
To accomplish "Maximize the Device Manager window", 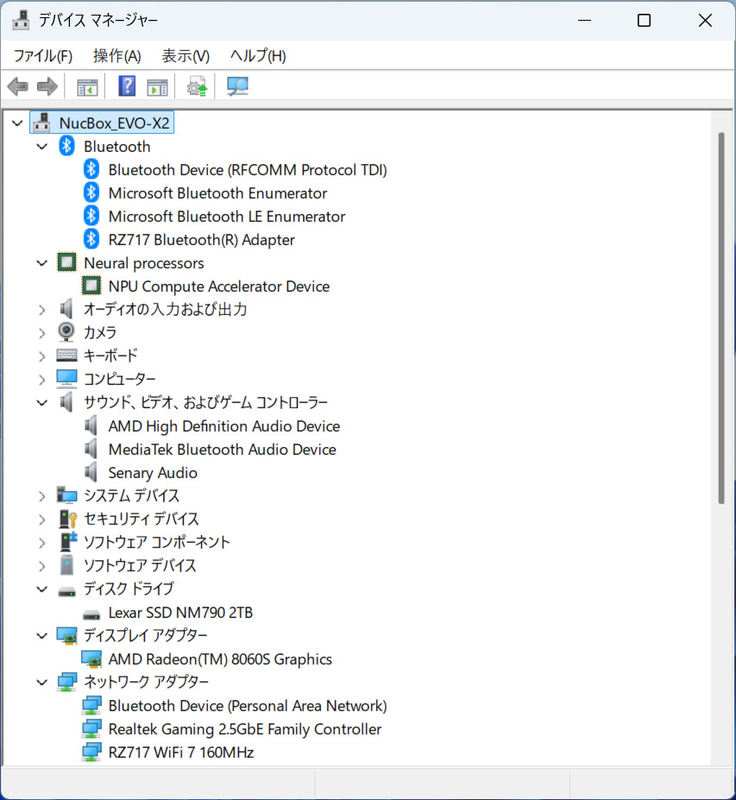I will point(644,20).
